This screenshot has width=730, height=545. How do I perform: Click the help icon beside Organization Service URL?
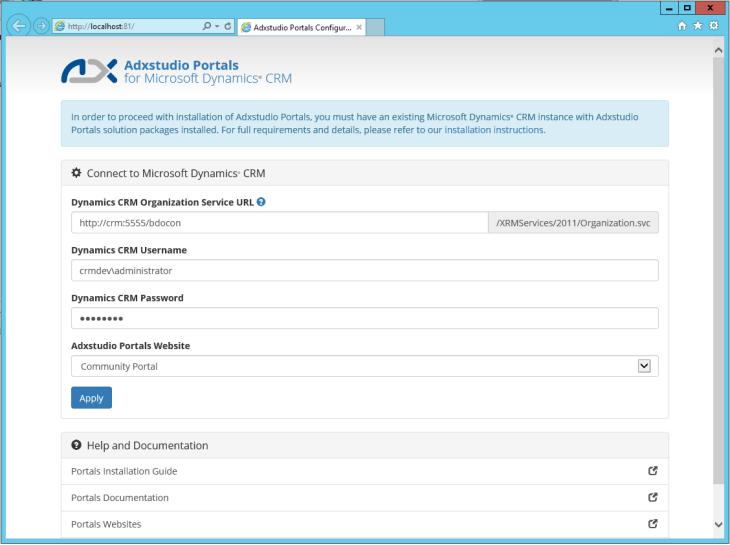click(x=261, y=202)
